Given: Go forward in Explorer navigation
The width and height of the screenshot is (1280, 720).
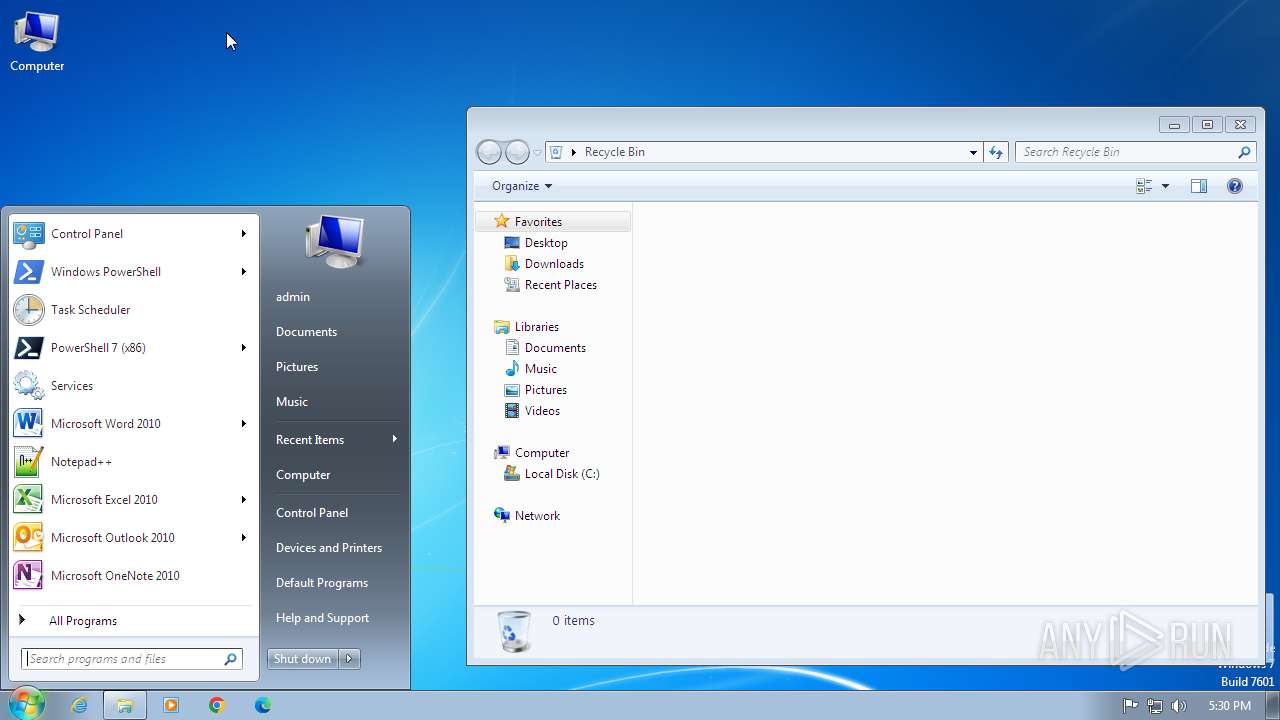Looking at the screenshot, I should tap(517, 152).
